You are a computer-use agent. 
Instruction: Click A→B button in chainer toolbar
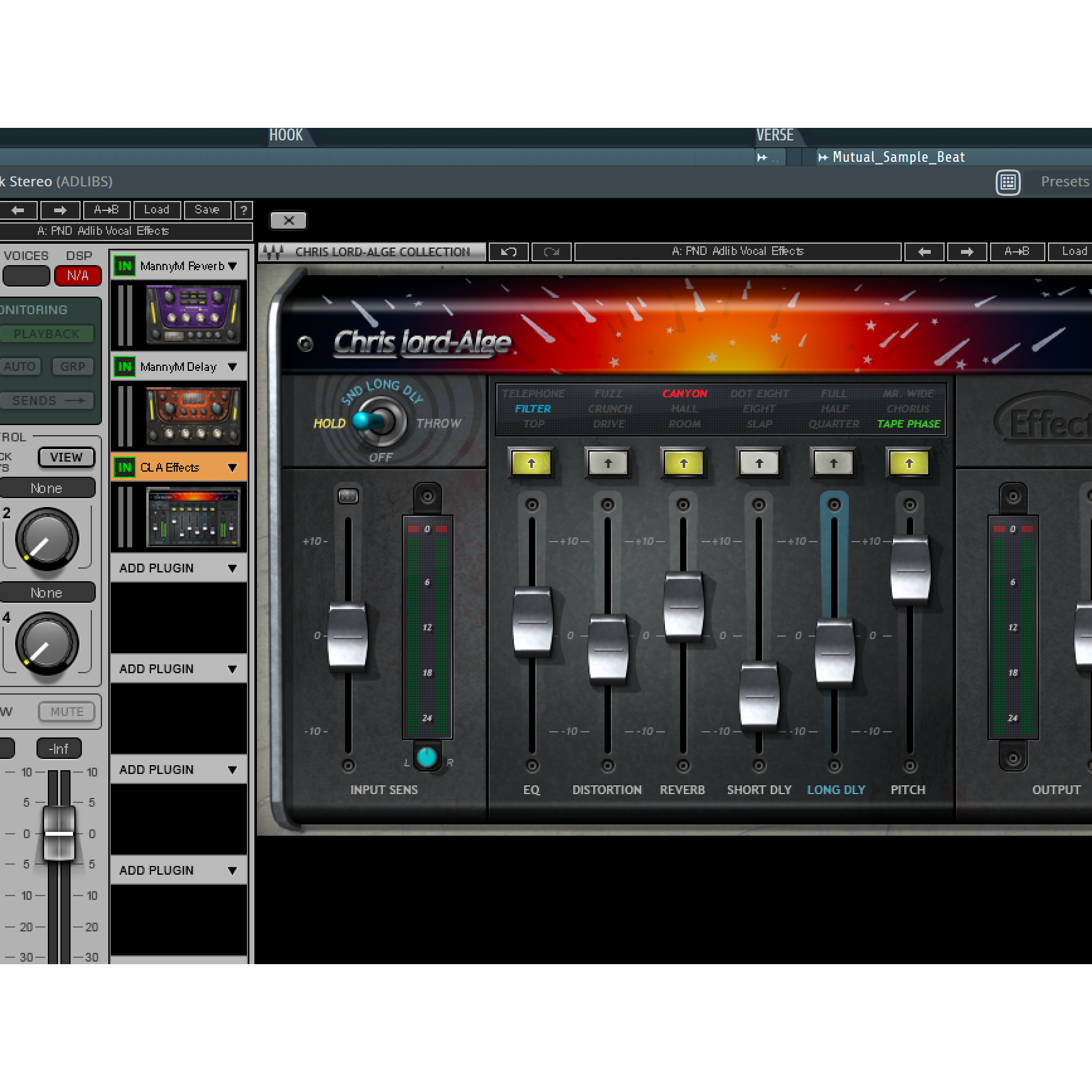(x=106, y=210)
